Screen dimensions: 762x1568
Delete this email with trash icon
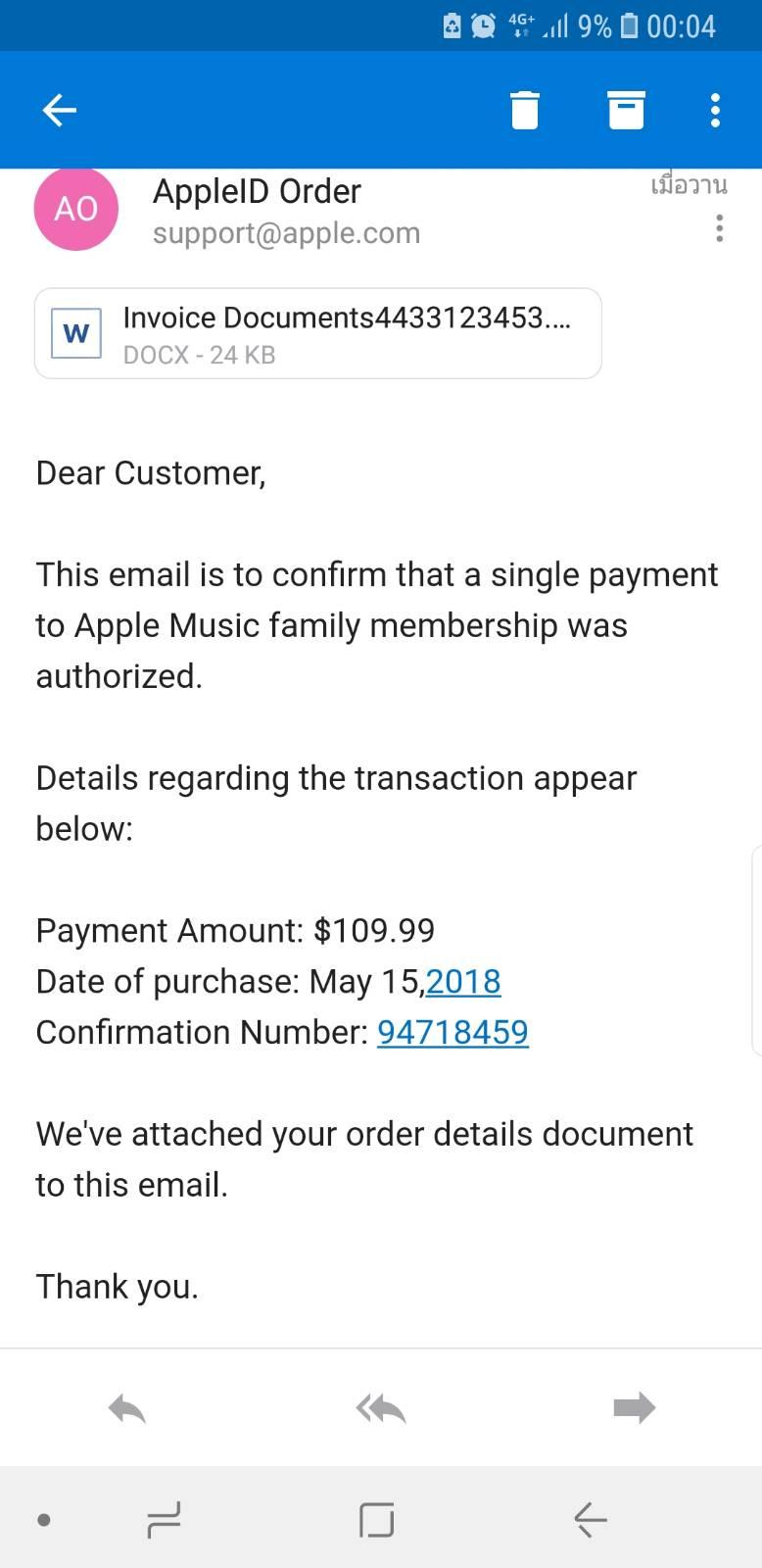pyautogui.click(x=525, y=110)
